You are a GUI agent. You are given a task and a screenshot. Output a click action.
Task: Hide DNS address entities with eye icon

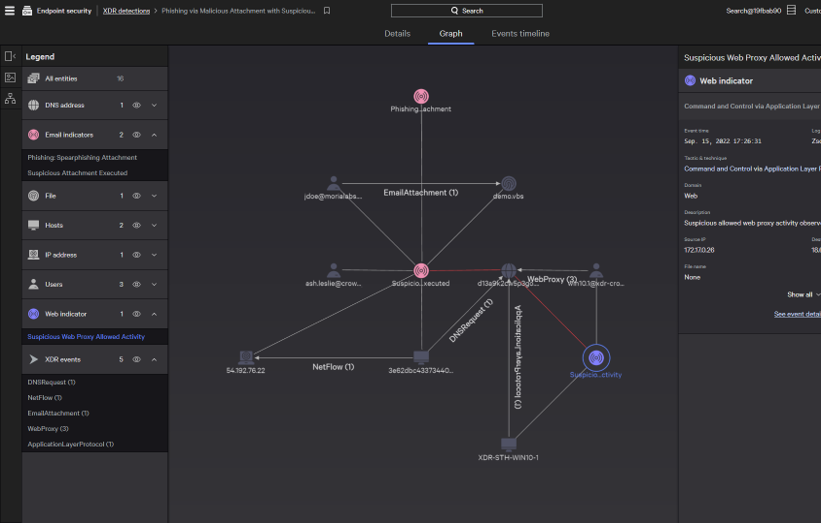(137, 105)
